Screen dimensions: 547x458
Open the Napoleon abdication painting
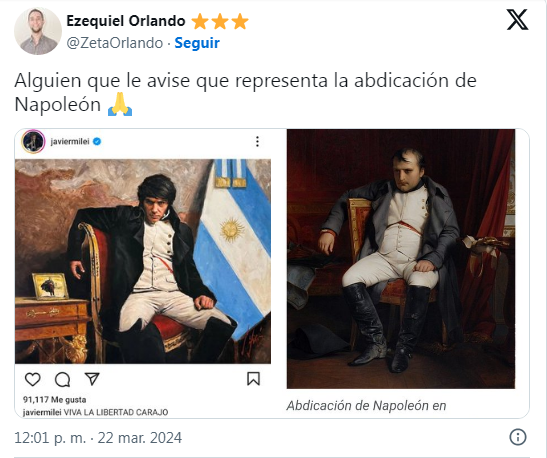pos(401,259)
